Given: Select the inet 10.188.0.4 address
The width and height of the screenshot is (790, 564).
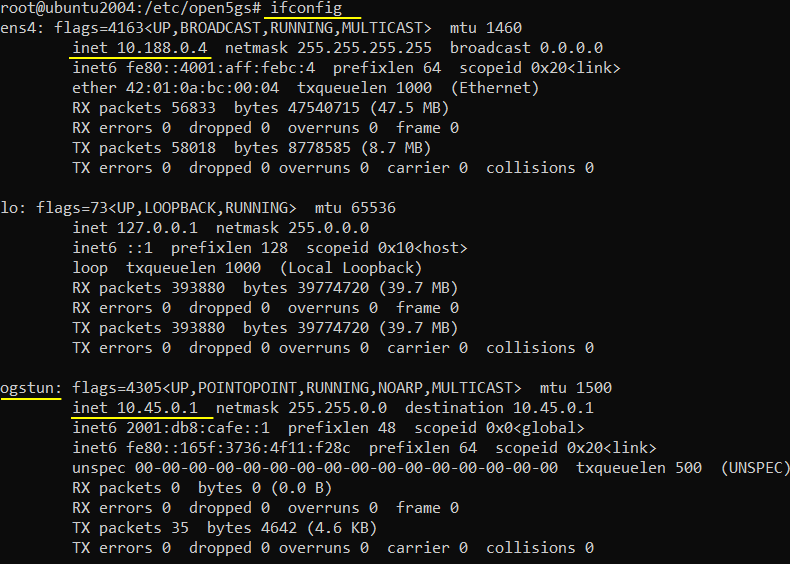Looking at the screenshot, I should tap(140, 48).
